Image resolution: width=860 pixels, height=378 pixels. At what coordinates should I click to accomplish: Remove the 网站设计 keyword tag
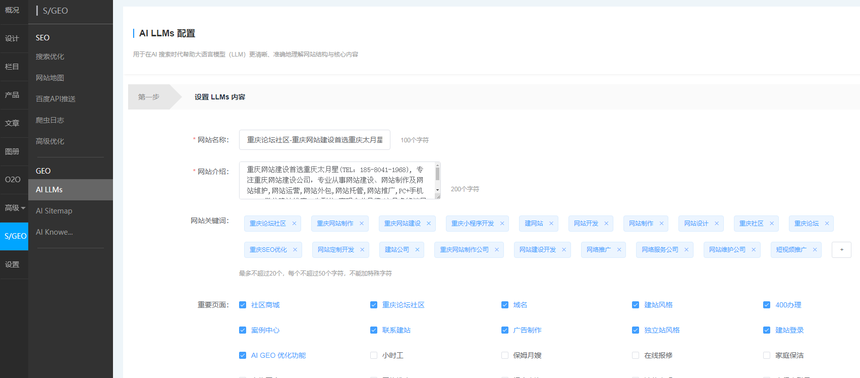716,223
